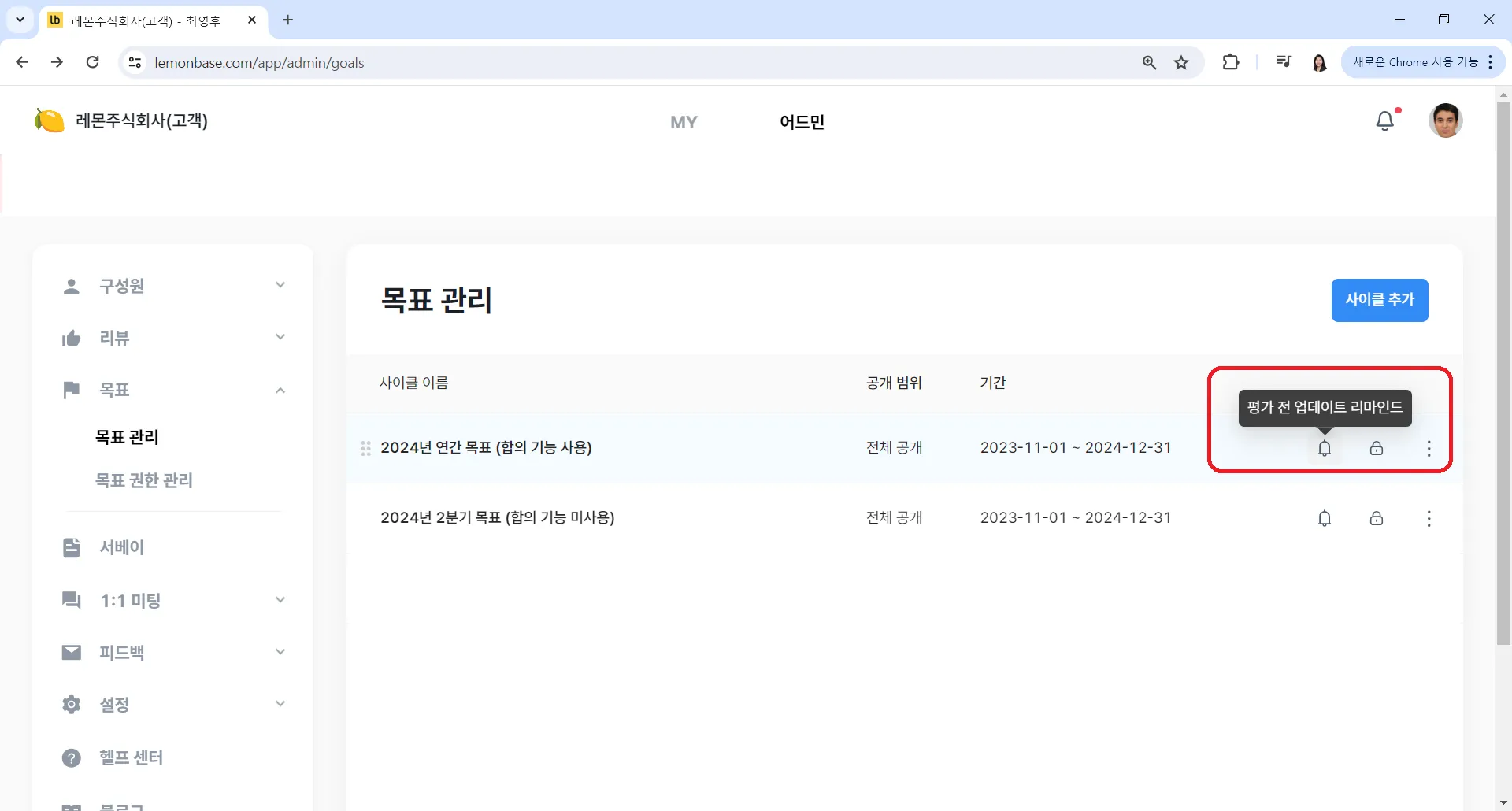The width and height of the screenshot is (1512, 811).
Task: Switch to the 어드민 tab
Action: coord(802,122)
